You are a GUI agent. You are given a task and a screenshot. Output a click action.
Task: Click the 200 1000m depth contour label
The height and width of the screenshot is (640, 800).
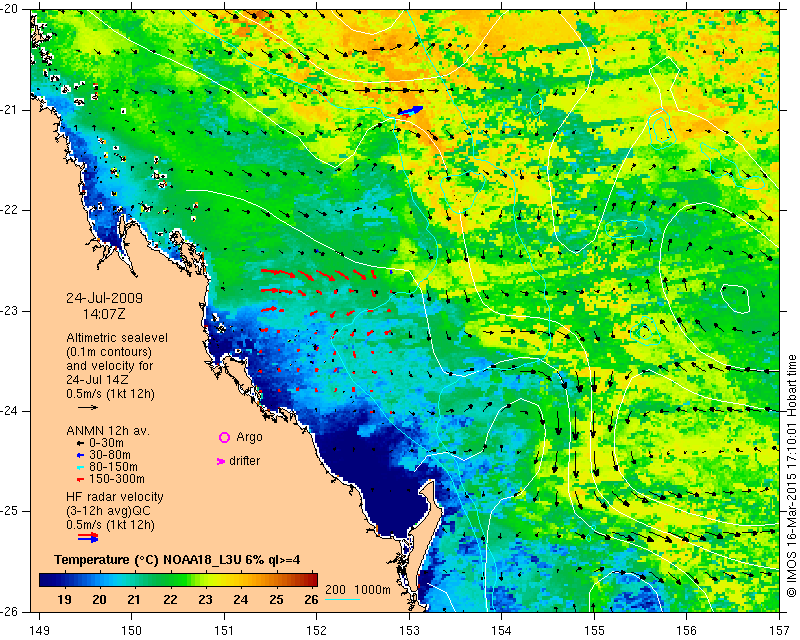[x=358, y=590]
